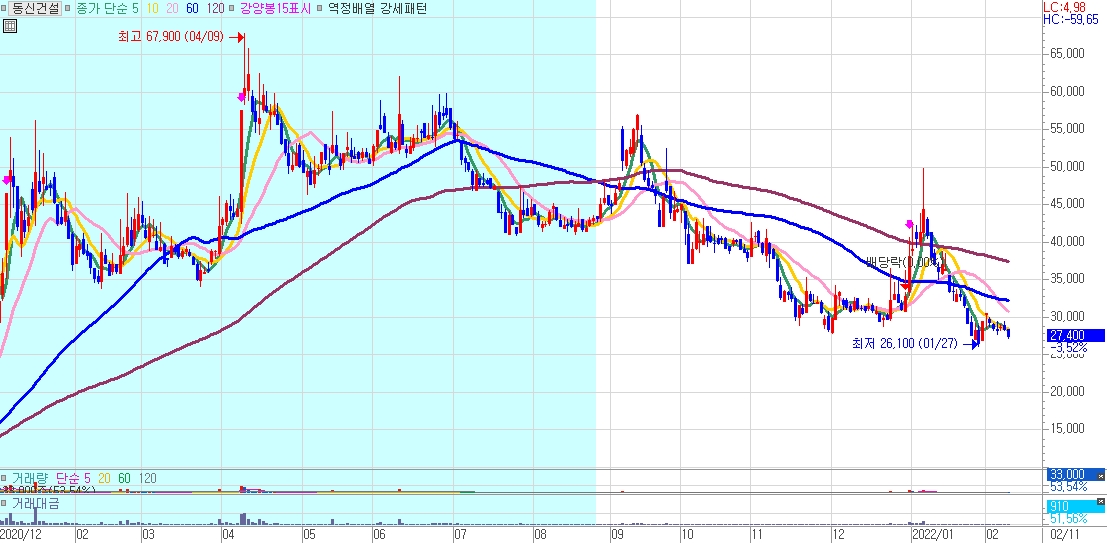
Task: Close the 거래대금 panel
Action: click(x=1101, y=501)
